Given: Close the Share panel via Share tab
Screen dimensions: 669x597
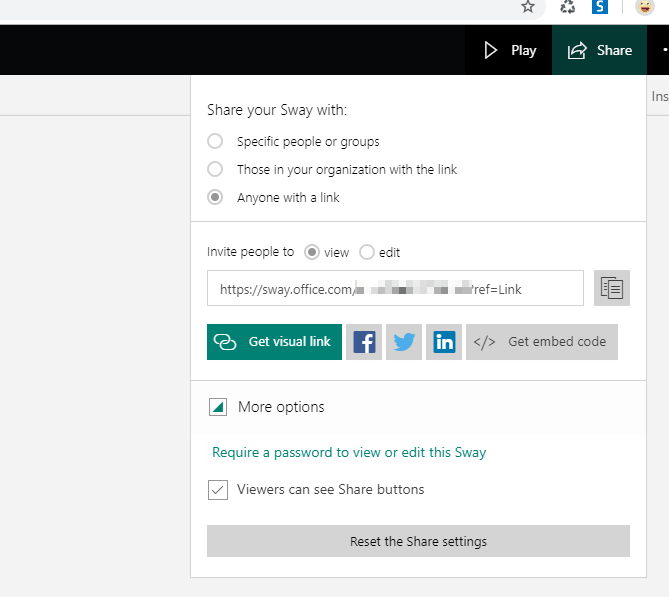Looking at the screenshot, I should [x=599, y=50].
